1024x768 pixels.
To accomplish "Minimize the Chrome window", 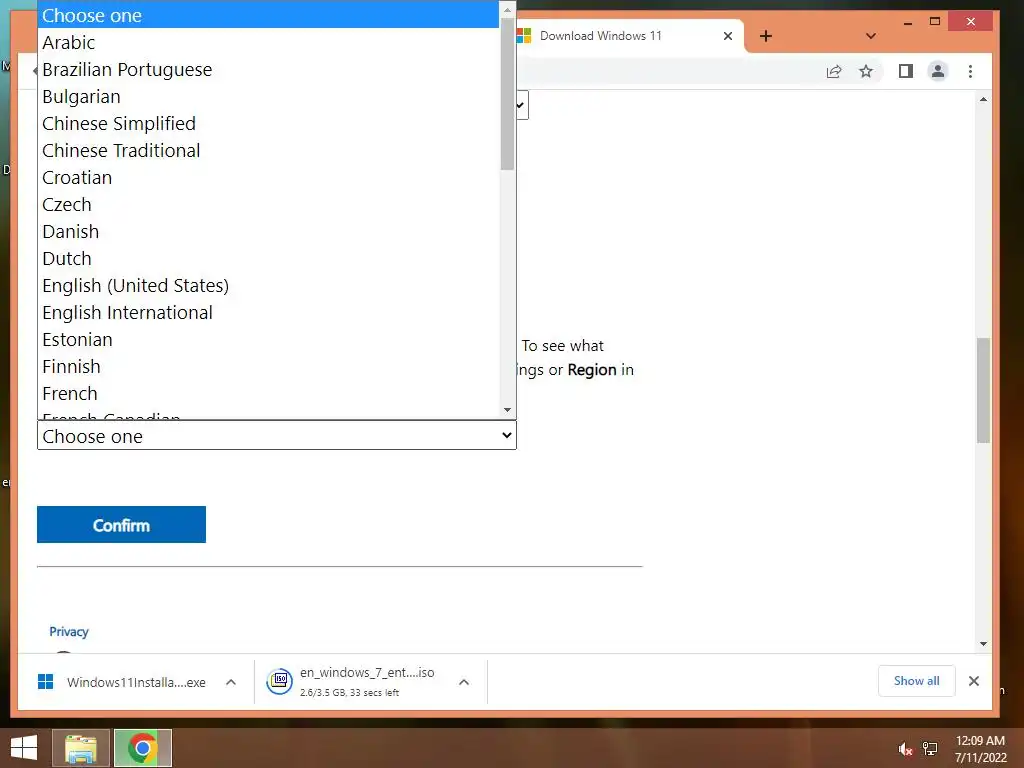I will 908,22.
